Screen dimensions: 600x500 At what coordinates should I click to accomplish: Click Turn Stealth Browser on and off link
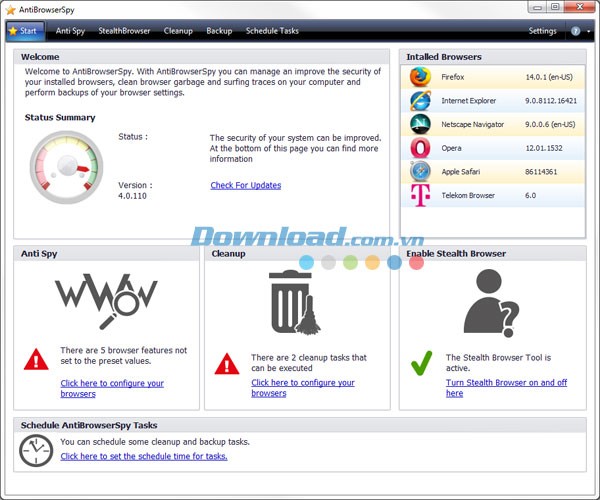[x=506, y=388]
